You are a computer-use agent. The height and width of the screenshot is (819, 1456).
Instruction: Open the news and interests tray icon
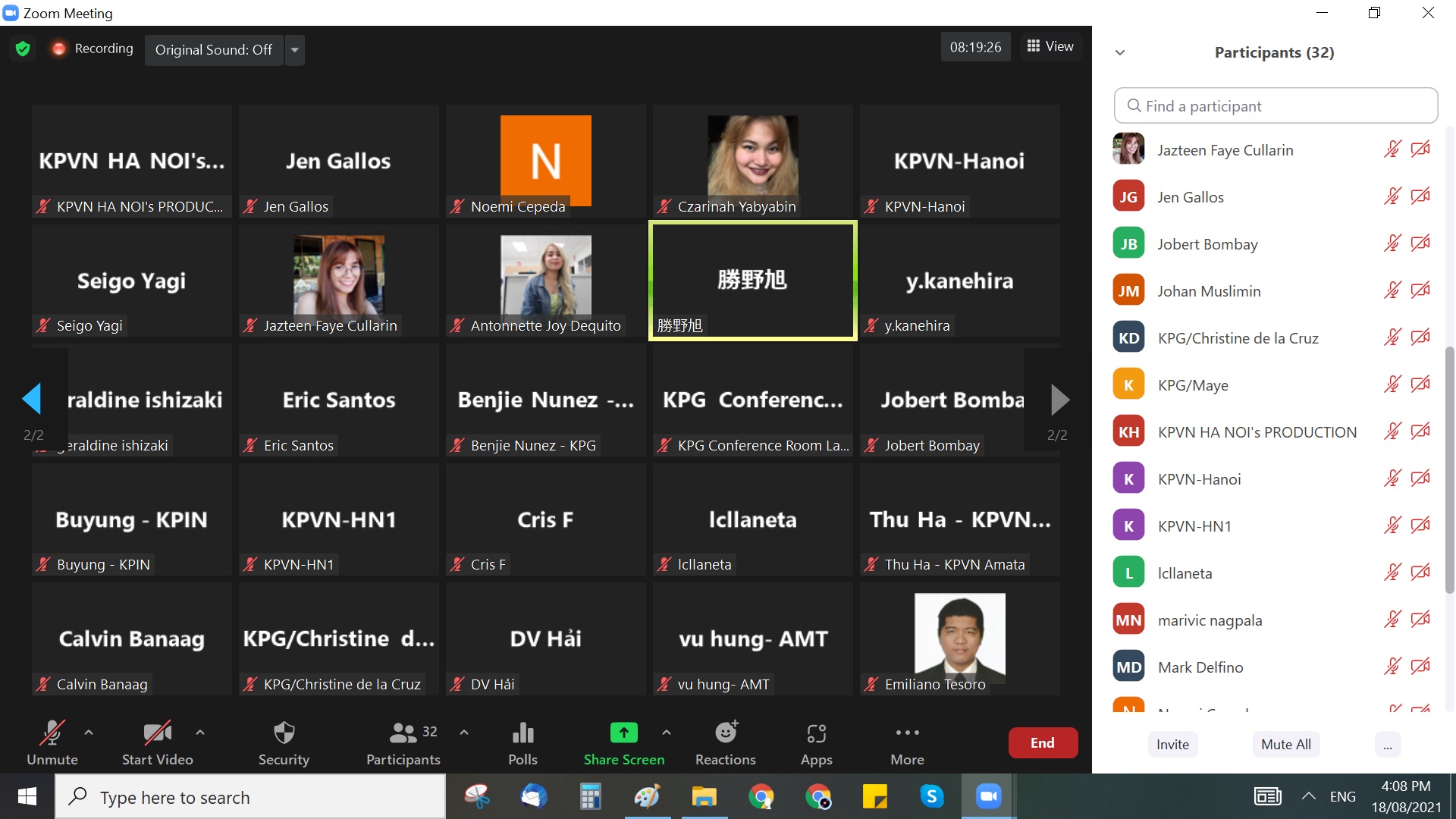[x=1267, y=796]
